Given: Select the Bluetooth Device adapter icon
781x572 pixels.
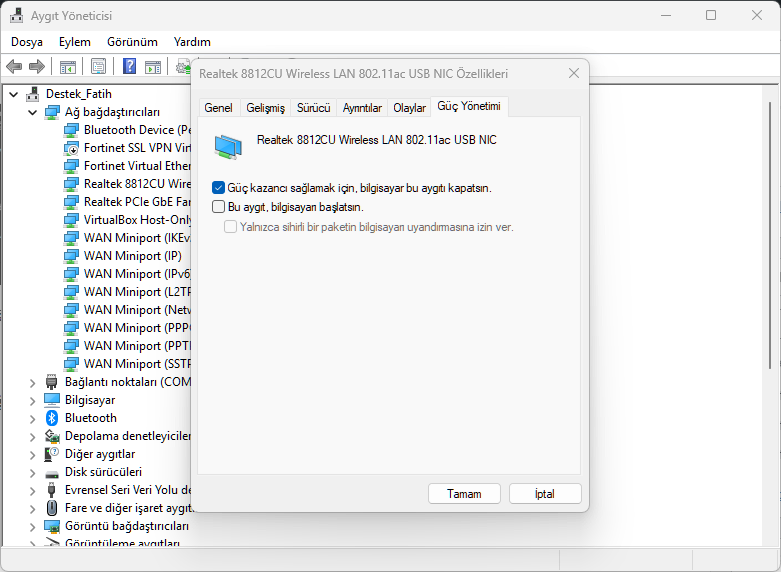Looking at the screenshot, I should 71,130.
